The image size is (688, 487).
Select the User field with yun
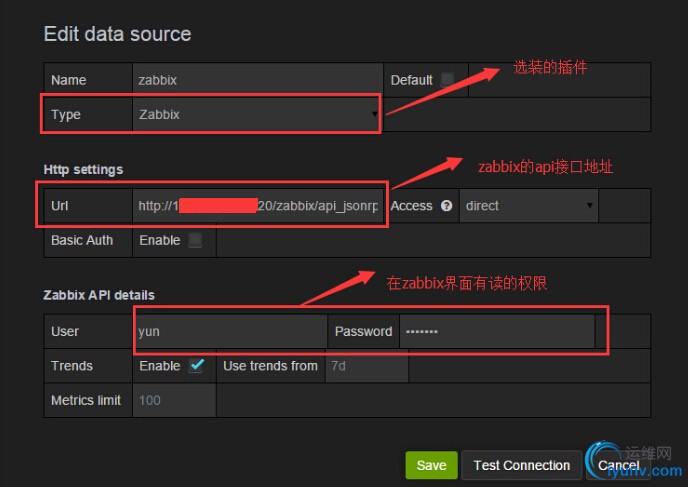point(229,331)
